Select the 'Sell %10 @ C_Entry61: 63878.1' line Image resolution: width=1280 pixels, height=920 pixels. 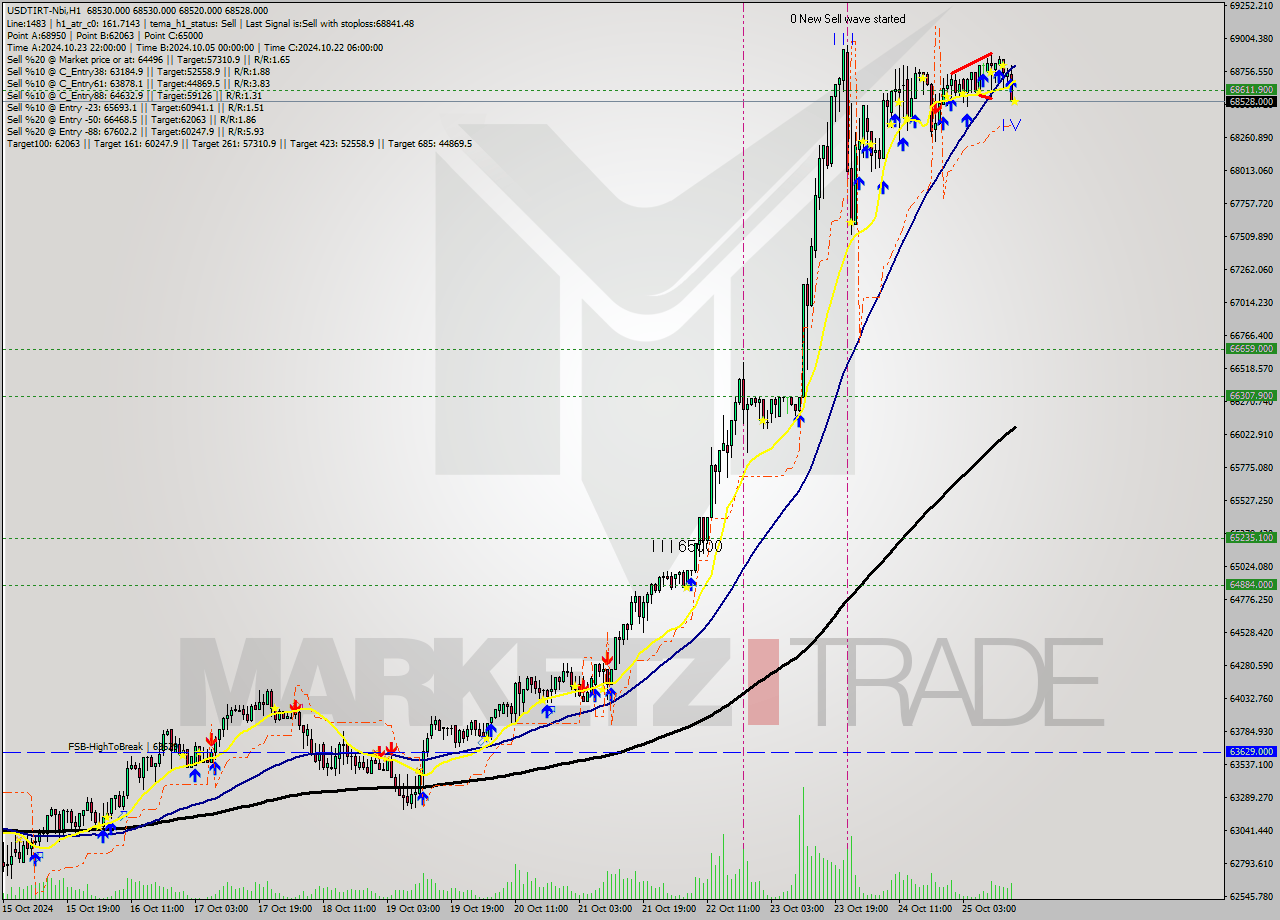click(138, 83)
